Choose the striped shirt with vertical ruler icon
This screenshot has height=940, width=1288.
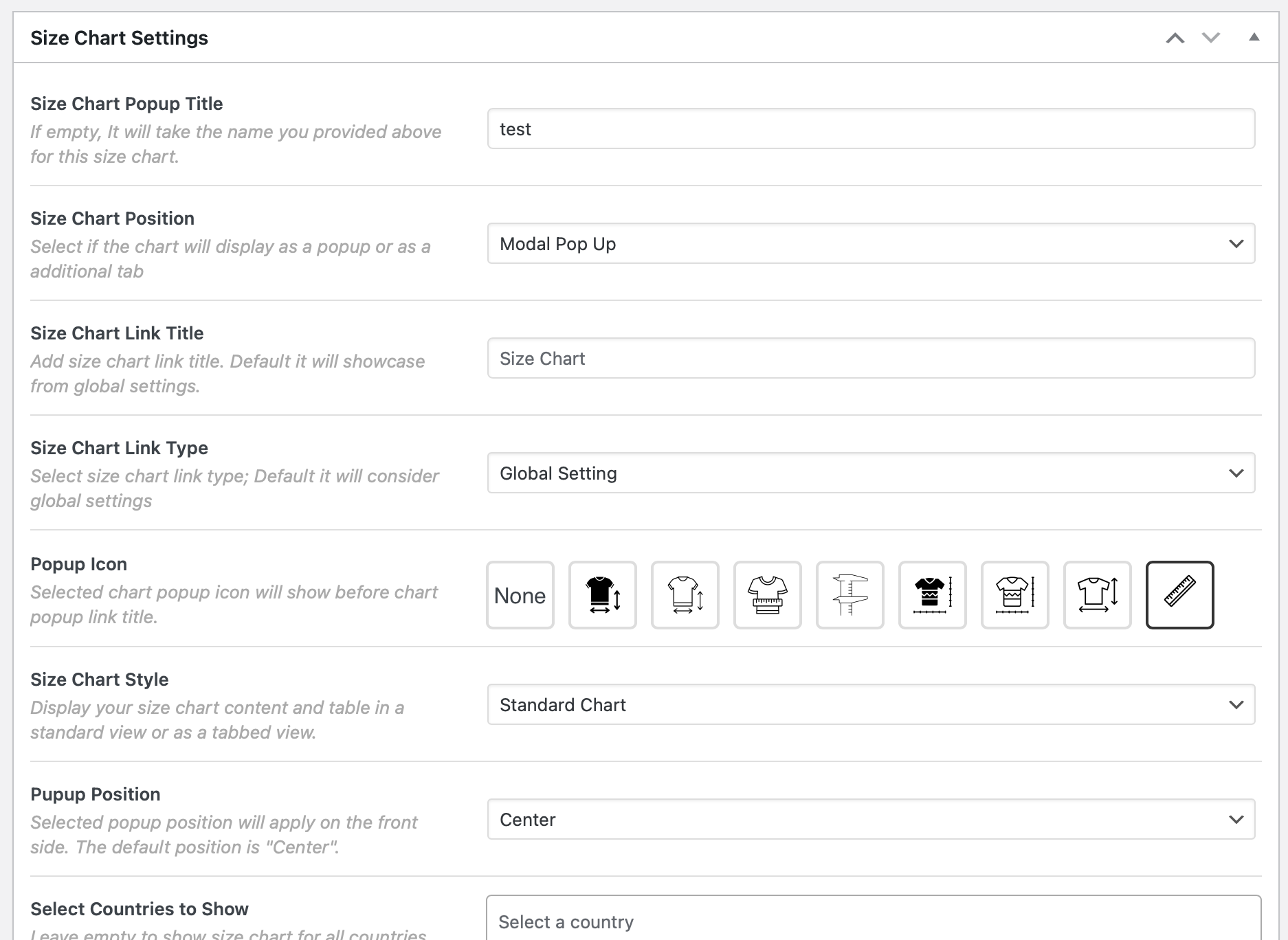pos(932,595)
